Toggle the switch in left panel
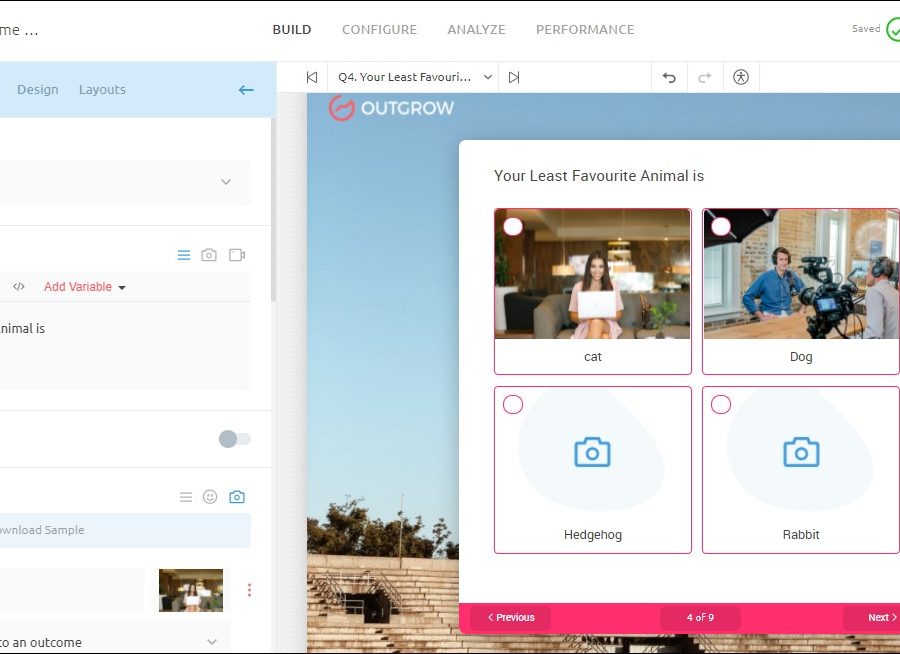This screenshot has width=900, height=654. 234,439
